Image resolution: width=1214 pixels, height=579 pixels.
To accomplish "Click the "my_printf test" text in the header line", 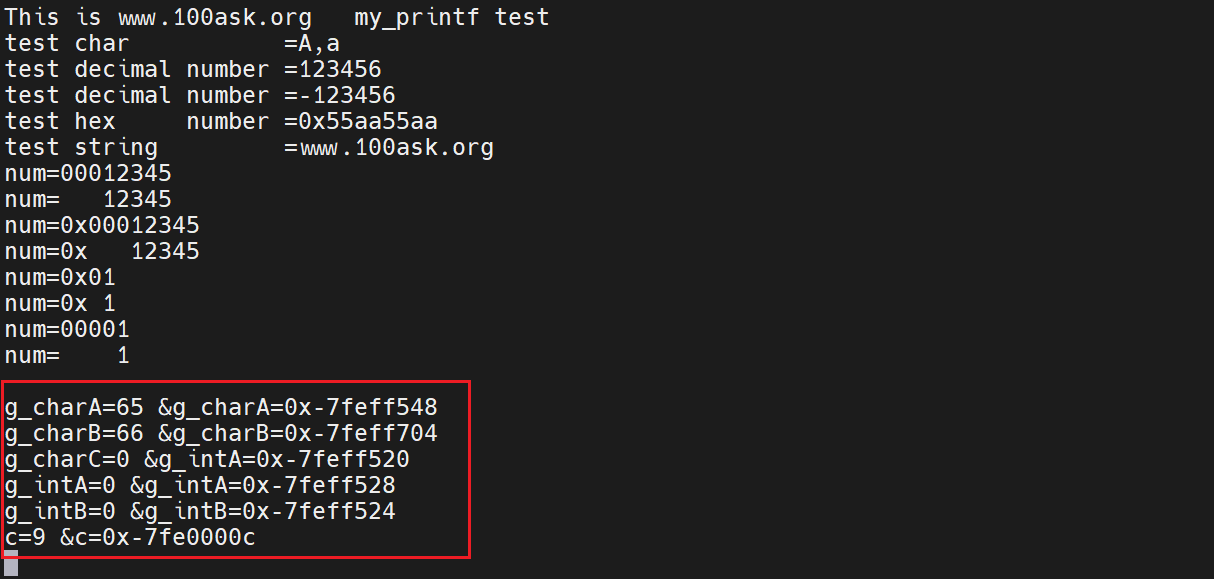I will pyautogui.click(x=451, y=18).
